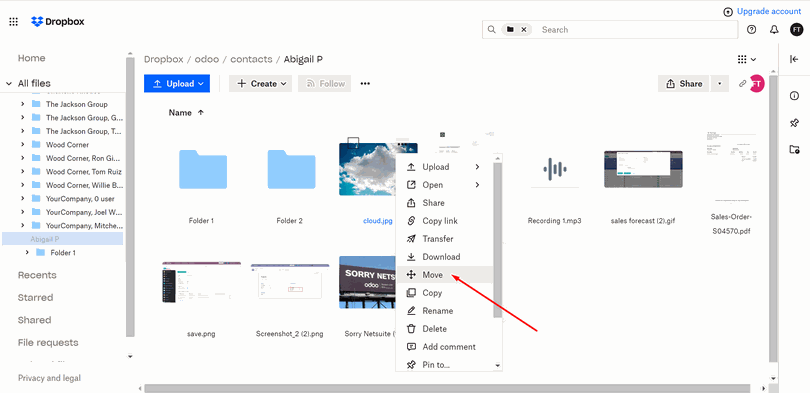Navigate to odoo in breadcrumb

(x=207, y=59)
